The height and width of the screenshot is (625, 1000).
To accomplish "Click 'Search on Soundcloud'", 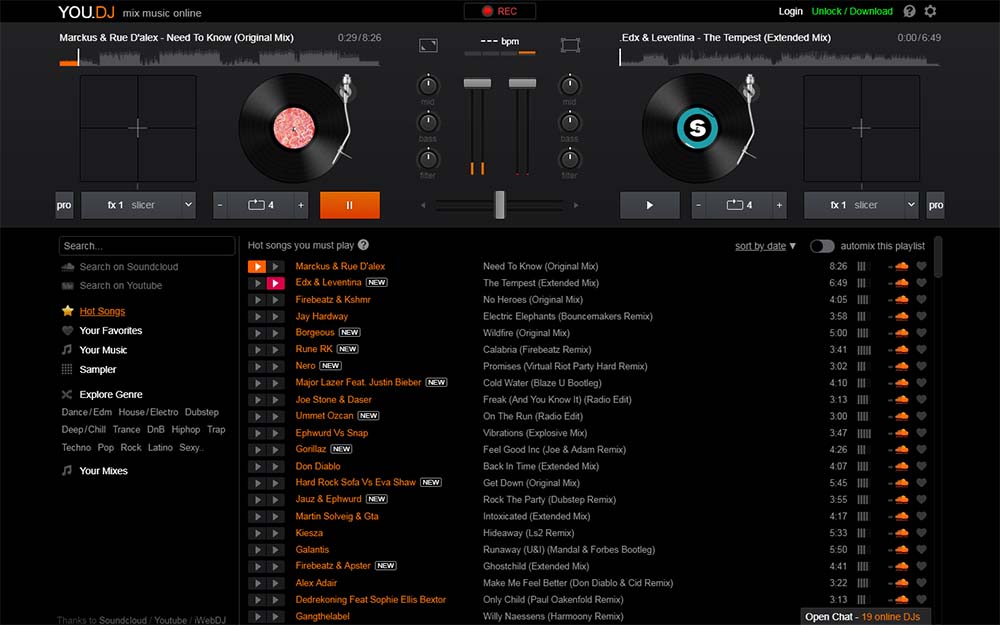I will click(128, 267).
